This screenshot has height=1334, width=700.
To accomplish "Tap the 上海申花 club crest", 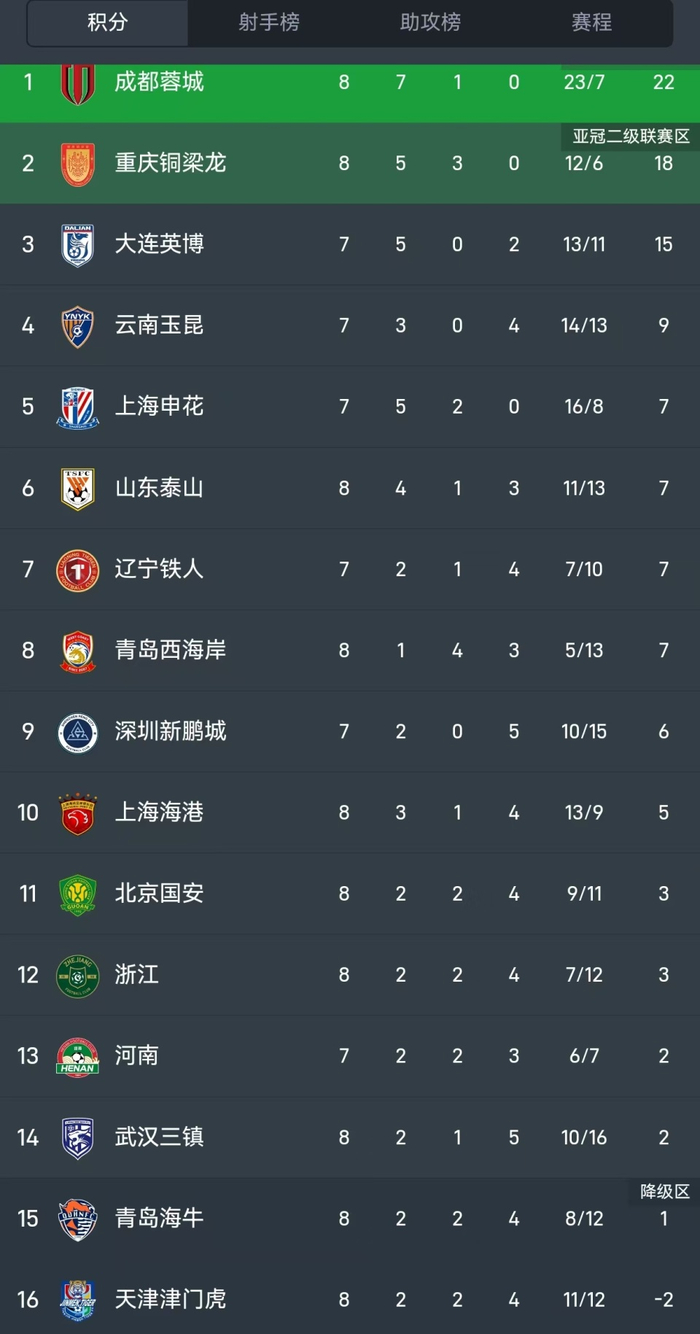I will 77,407.
